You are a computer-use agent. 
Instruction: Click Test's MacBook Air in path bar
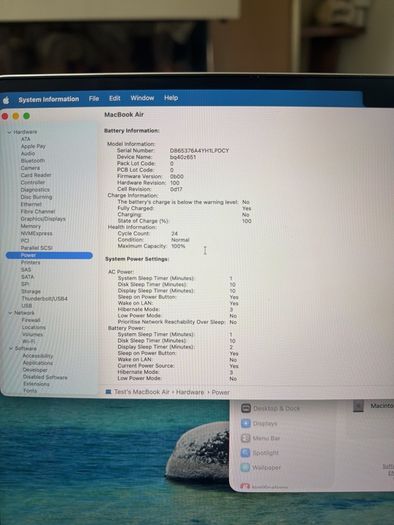pyautogui.click(x=142, y=392)
